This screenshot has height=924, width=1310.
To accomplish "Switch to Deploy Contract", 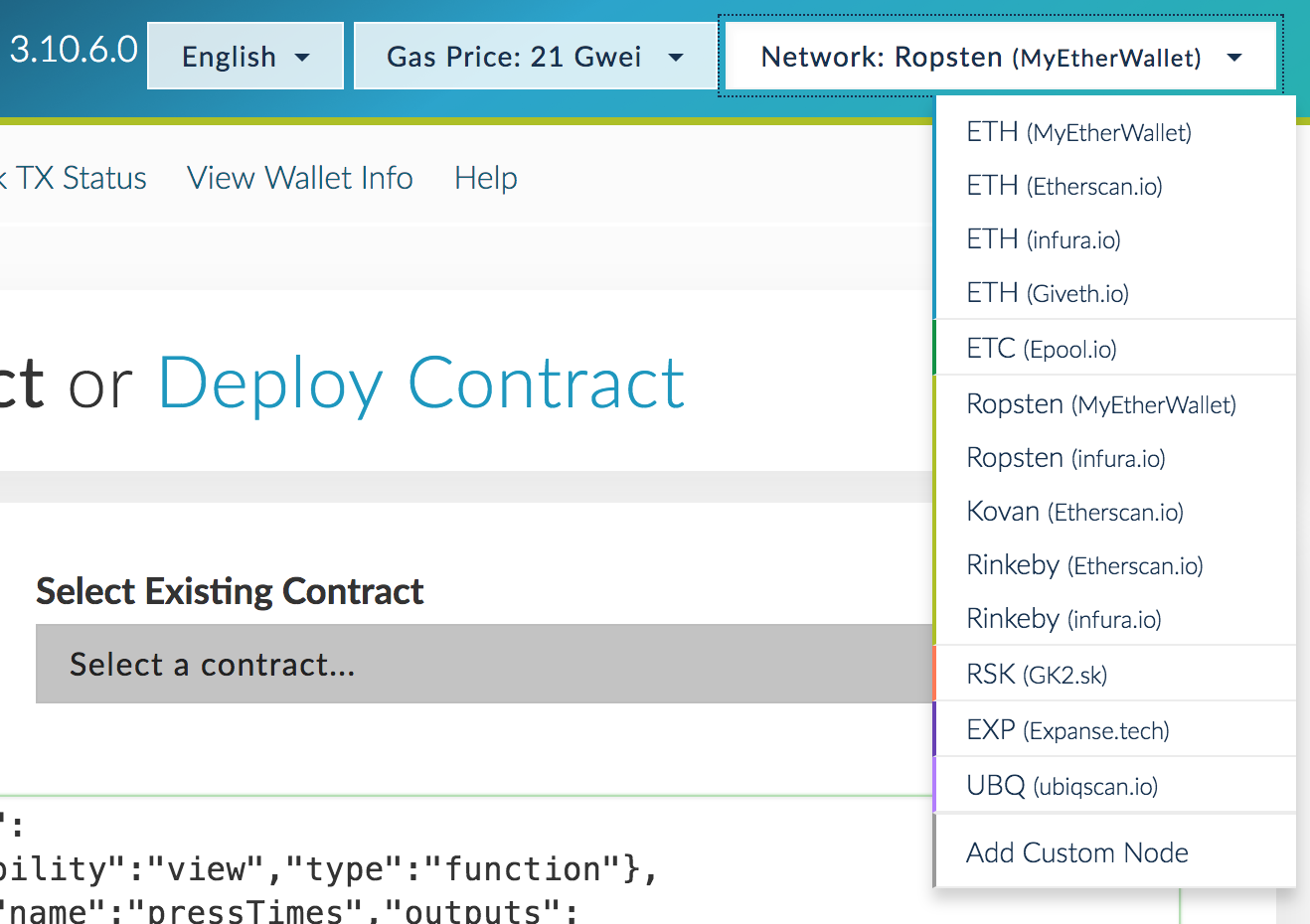I will pyautogui.click(x=421, y=383).
